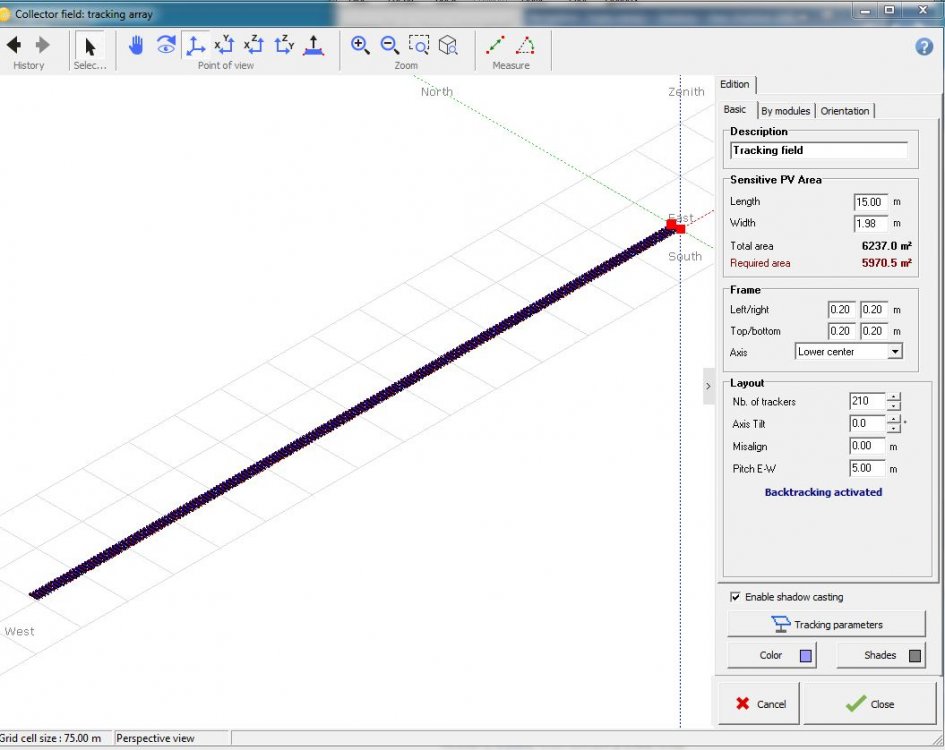The width and height of the screenshot is (945, 750).
Task: Select the measure distance tool
Action: [x=495, y=45]
